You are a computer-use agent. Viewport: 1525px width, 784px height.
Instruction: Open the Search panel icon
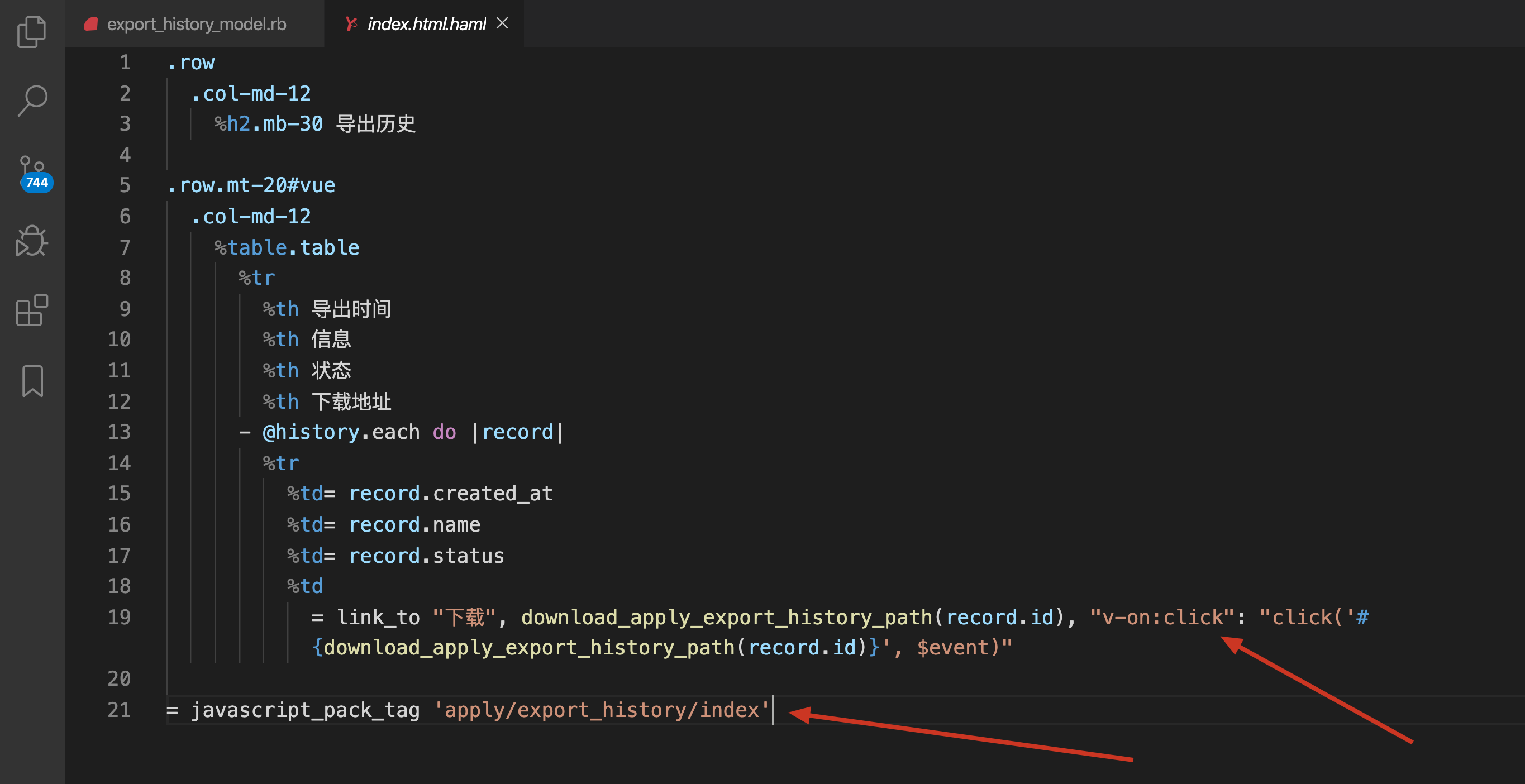(31, 101)
